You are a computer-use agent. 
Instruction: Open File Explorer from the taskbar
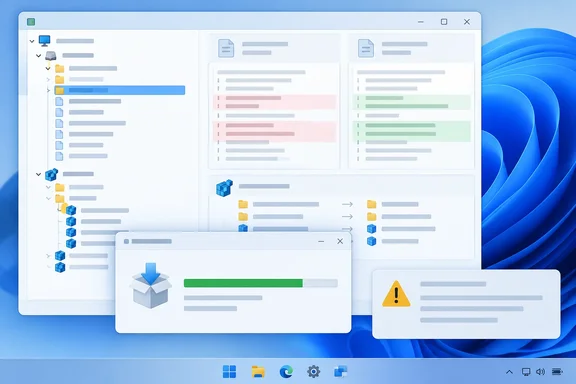tap(258, 372)
